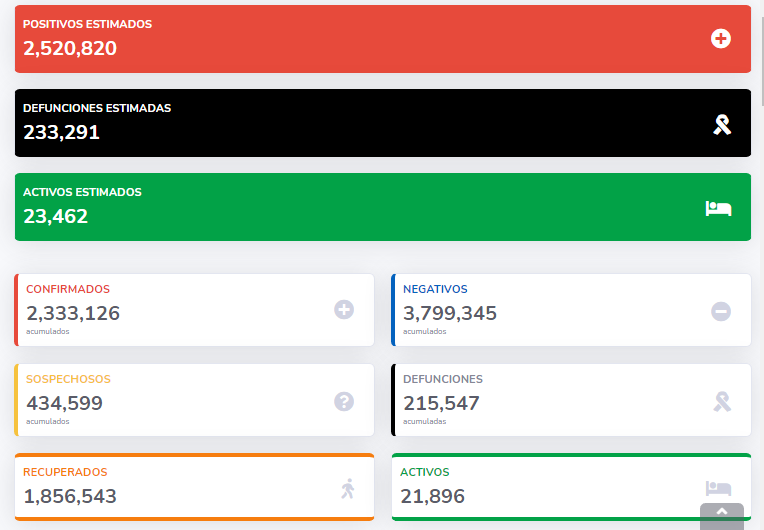Click the bed icon in Activos Estimados
The height and width of the screenshot is (530, 764).
pos(718,208)
